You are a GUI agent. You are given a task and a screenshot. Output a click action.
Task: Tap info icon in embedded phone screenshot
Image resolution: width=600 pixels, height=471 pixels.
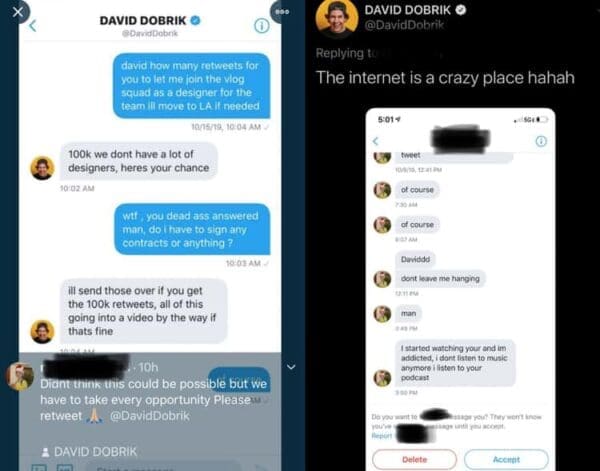(541, 141)
